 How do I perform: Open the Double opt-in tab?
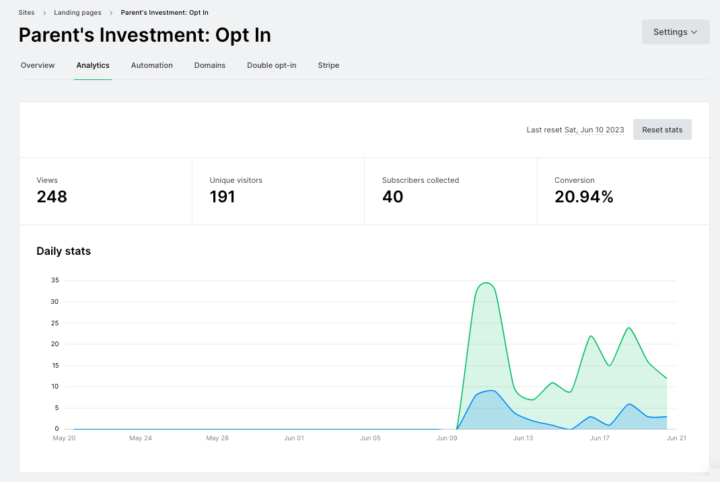(x=271, y=65)
